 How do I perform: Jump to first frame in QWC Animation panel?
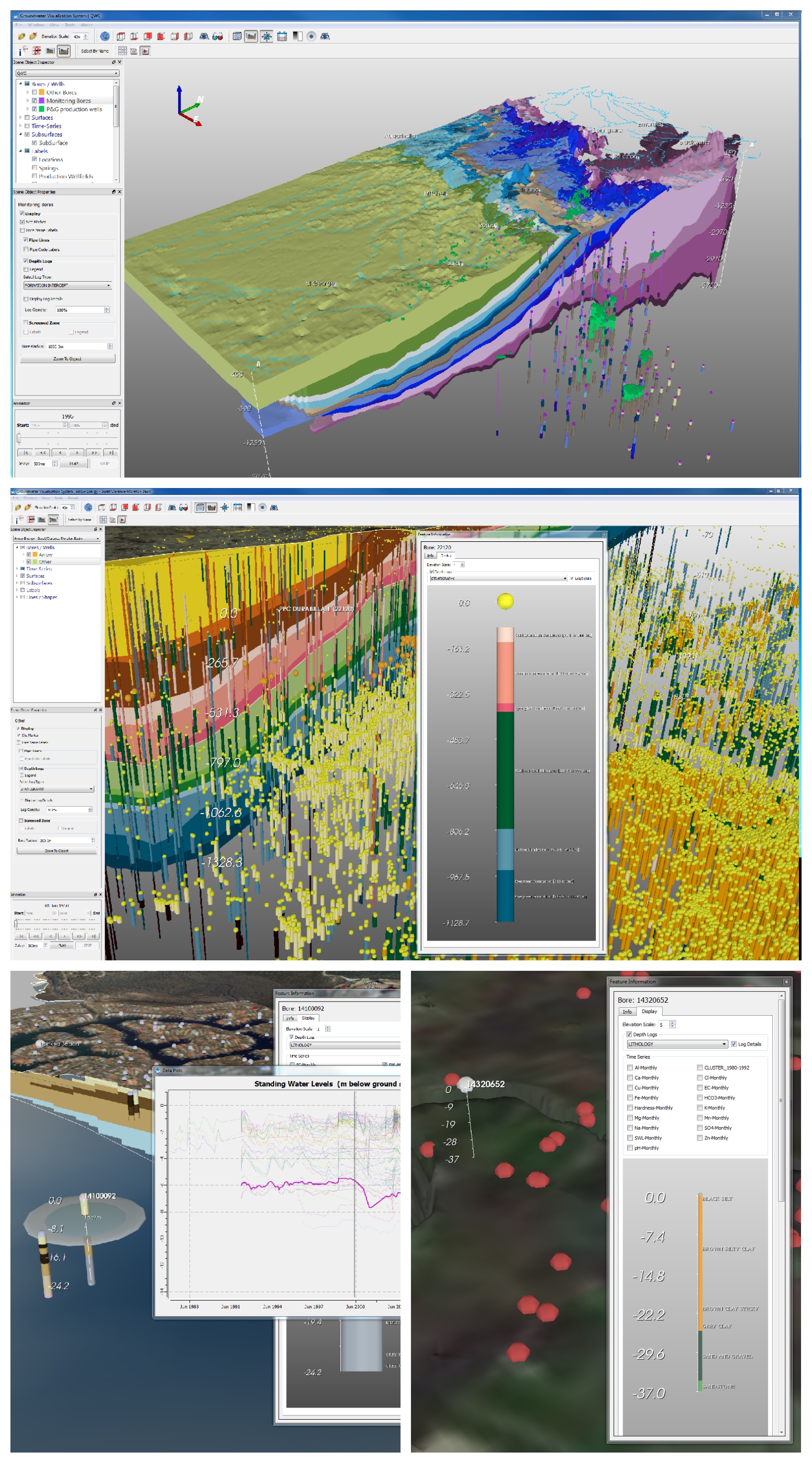26,452
